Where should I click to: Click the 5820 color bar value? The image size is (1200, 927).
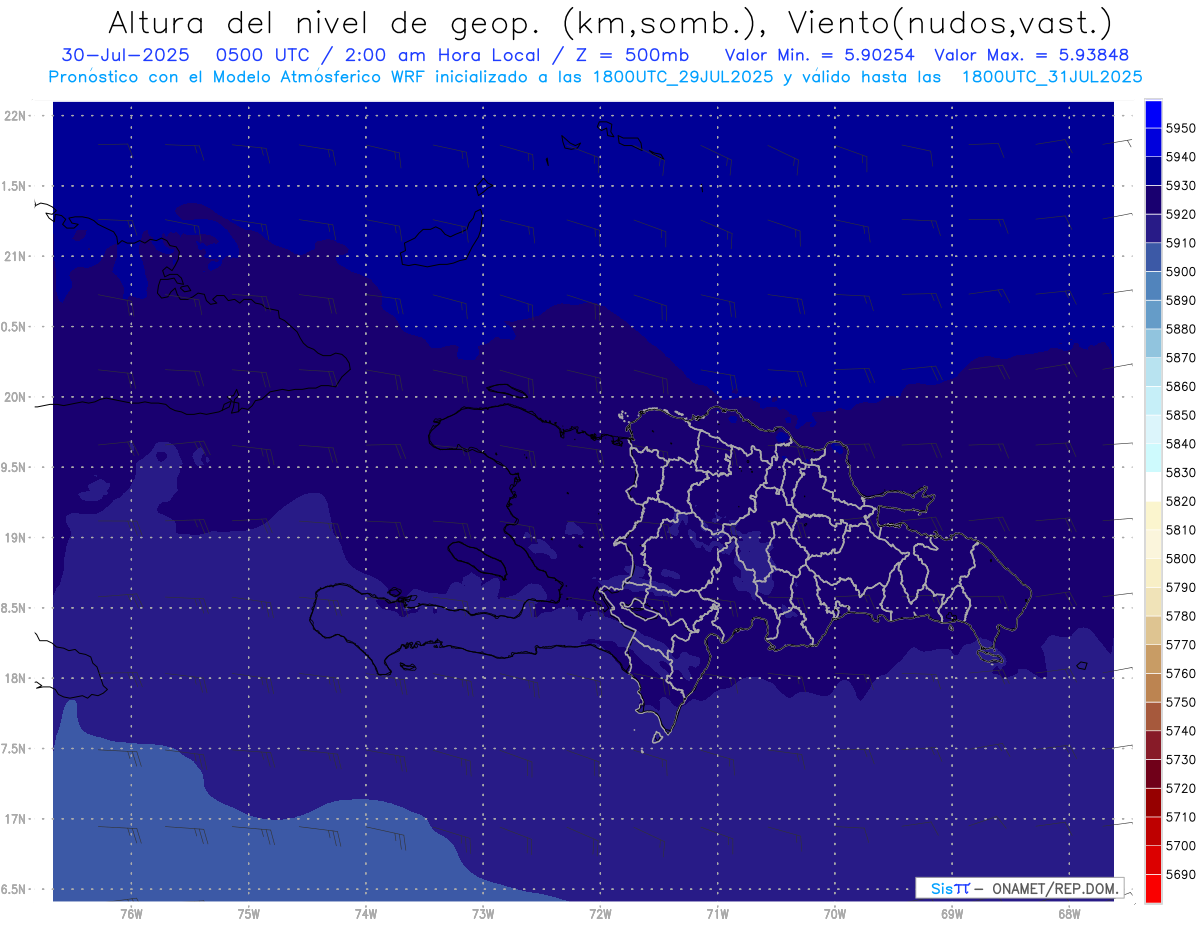[x=1180, y=501]
